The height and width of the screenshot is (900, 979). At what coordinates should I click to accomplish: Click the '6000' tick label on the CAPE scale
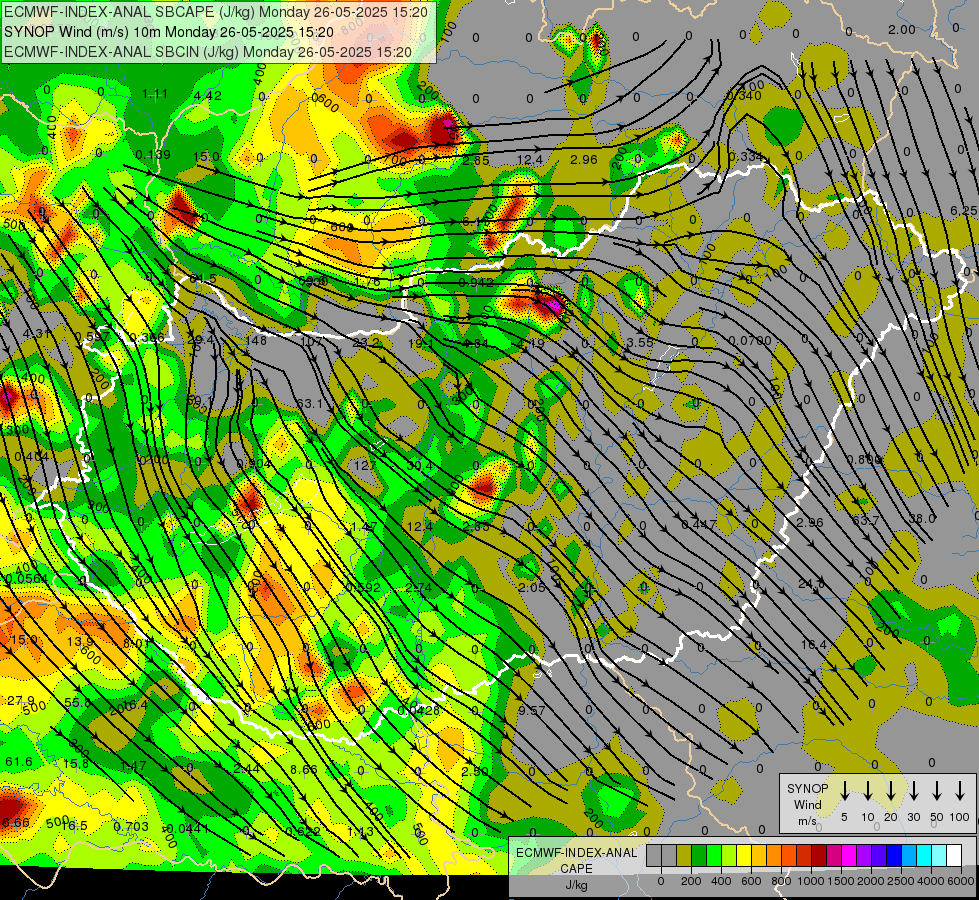click(x=960, y=881)
